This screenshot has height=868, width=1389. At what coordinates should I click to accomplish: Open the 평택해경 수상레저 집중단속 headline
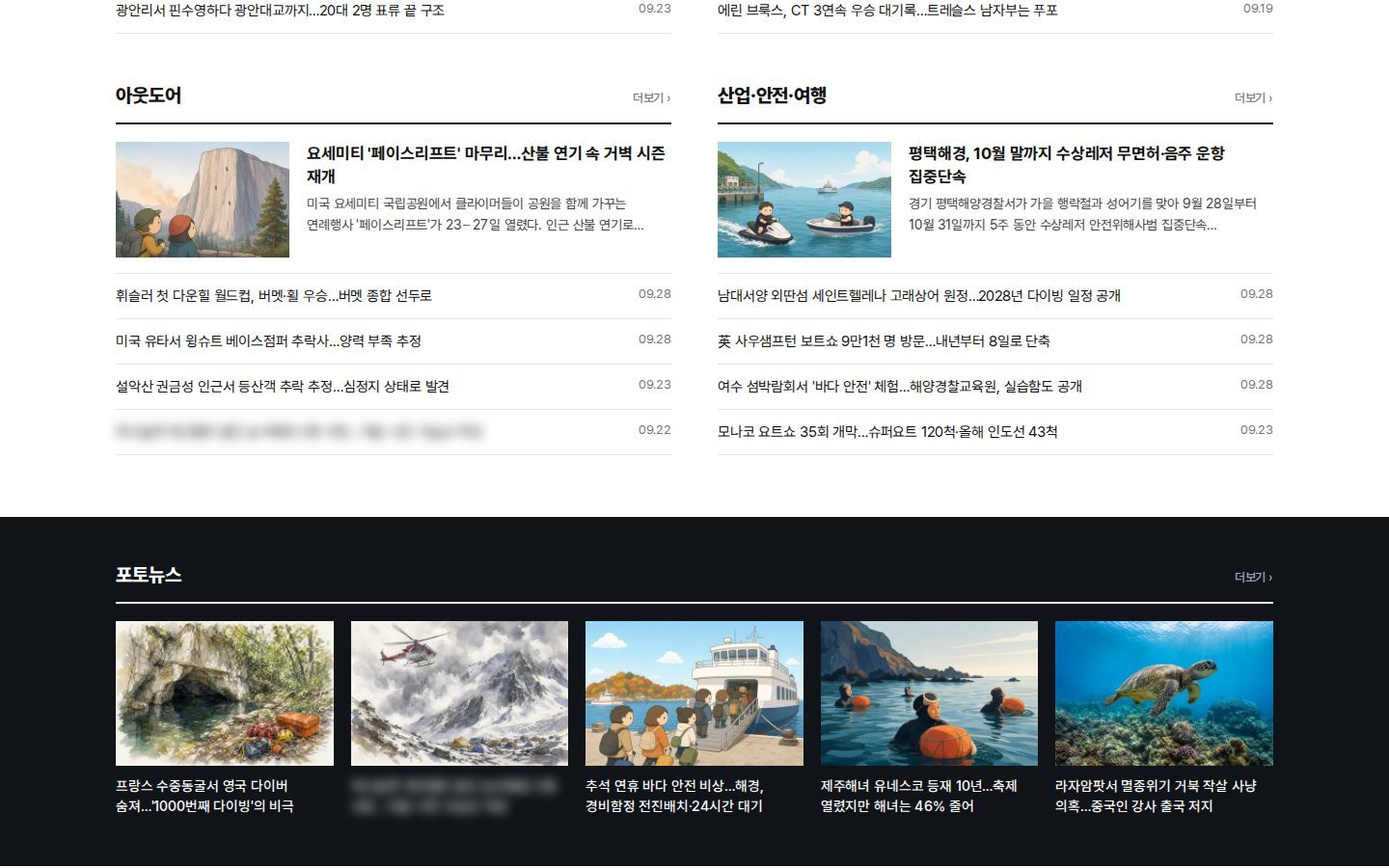tap(1067, 165)
